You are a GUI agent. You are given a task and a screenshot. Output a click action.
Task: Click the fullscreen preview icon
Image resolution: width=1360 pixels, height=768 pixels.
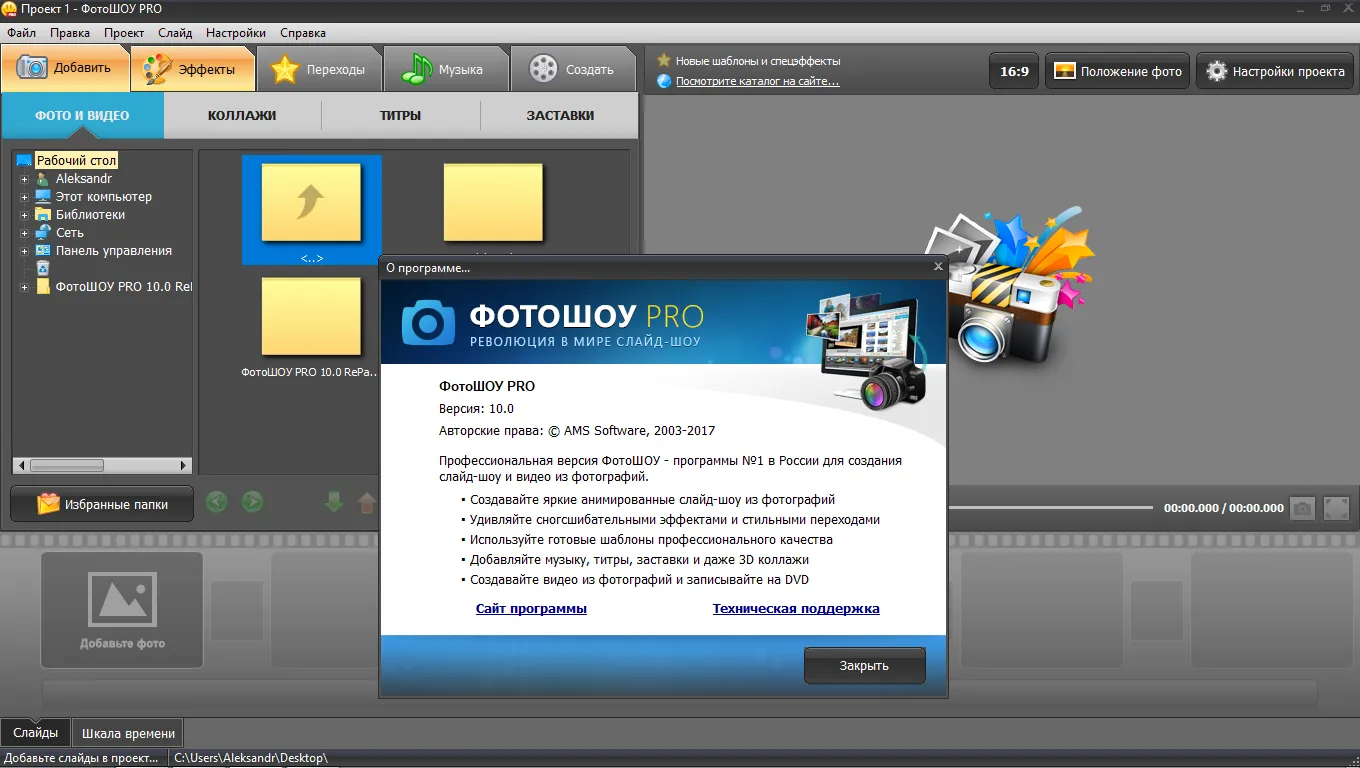pos(1336,508)
